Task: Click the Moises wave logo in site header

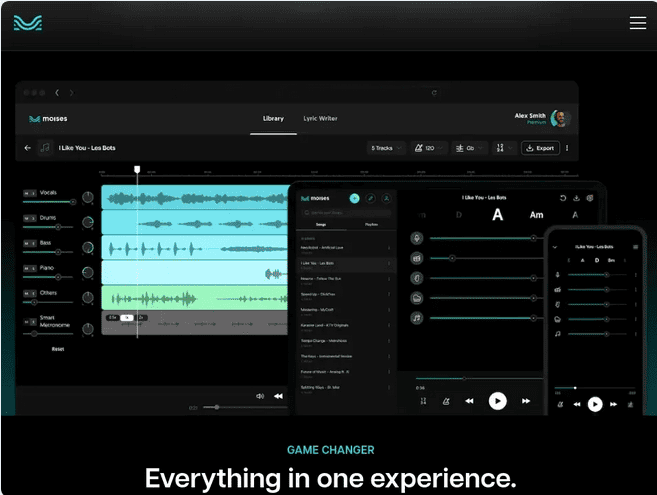Action: click(x=28, y=23)
